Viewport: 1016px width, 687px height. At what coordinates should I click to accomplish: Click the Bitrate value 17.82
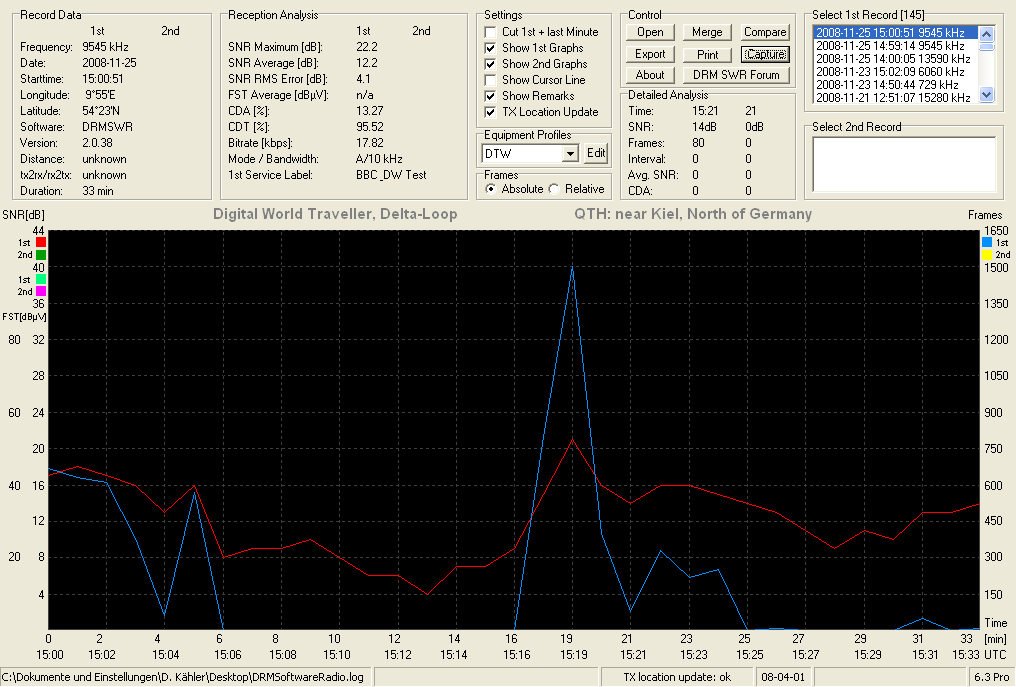click(370, 143)
